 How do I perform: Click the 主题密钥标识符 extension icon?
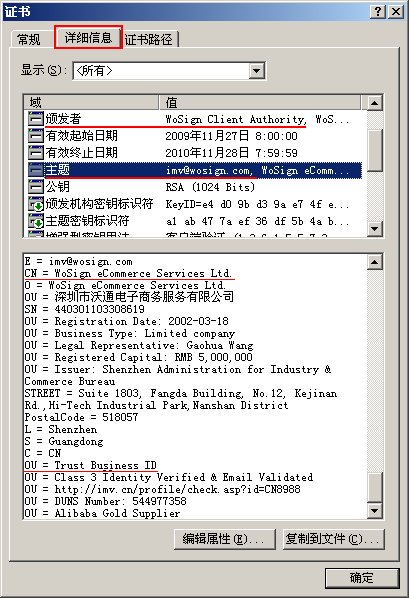pos(35,221)
